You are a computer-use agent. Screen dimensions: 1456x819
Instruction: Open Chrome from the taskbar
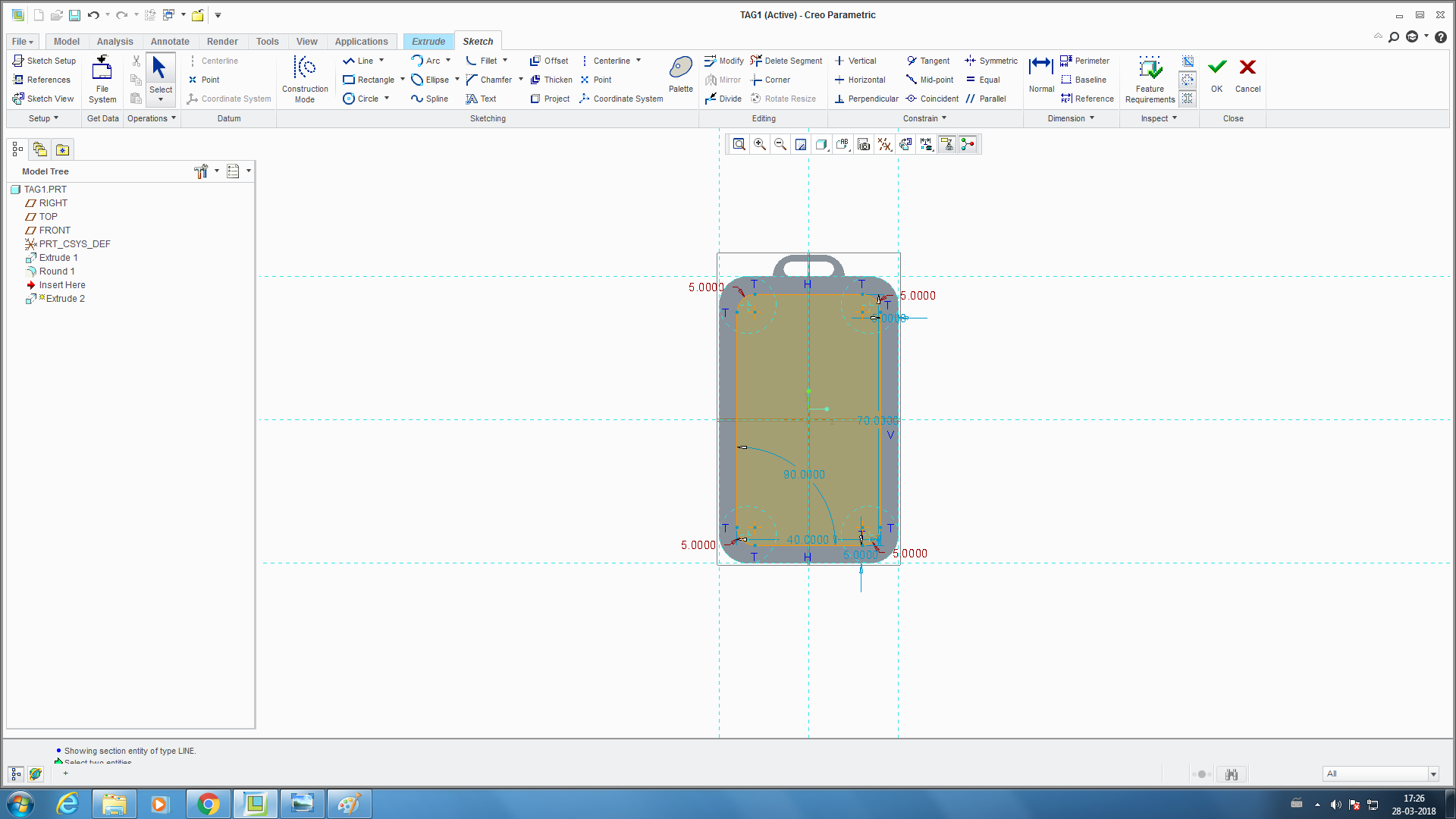(209, 804)
